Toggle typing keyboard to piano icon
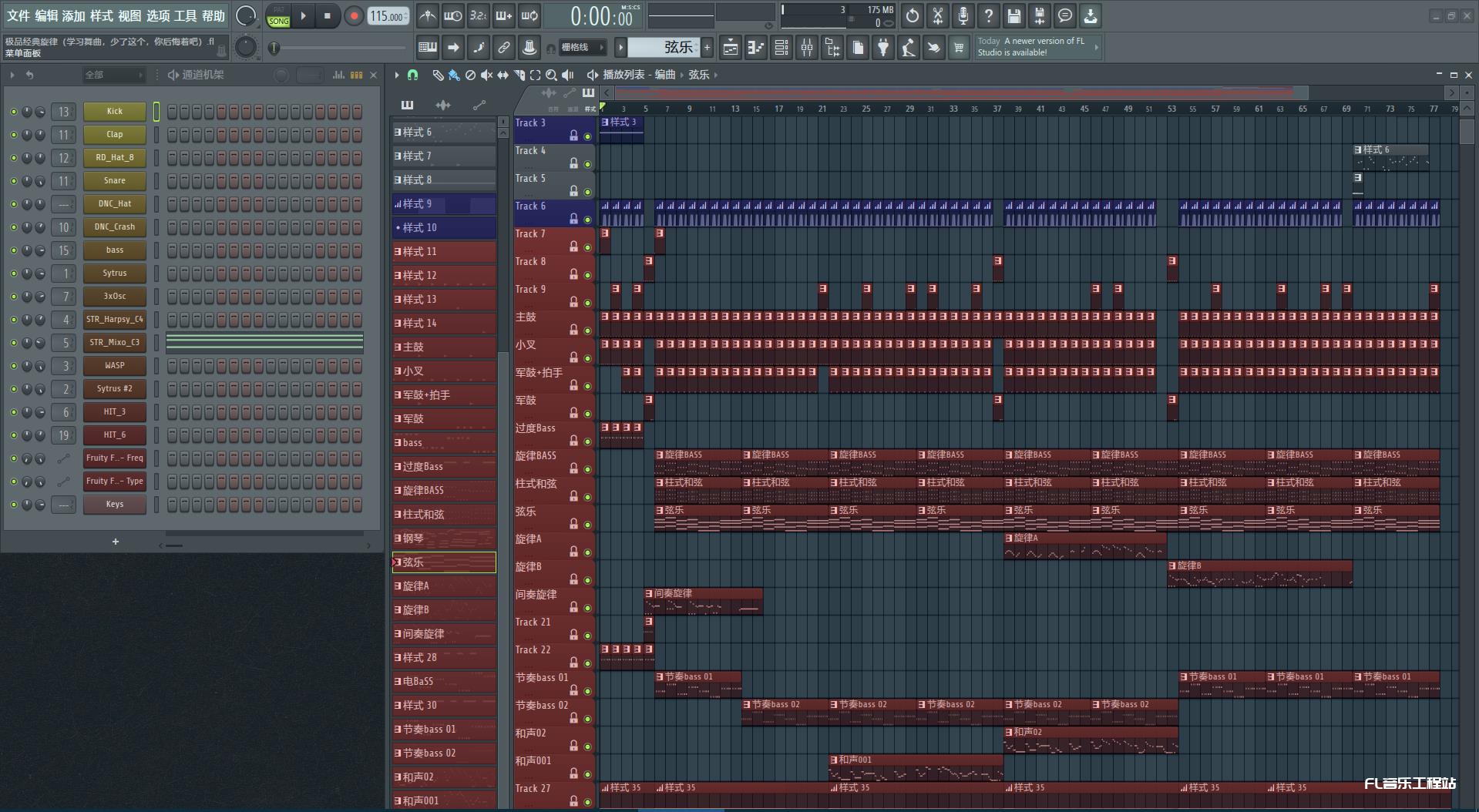The width and height of the screenshot is (1479, 812). (428, 48)
